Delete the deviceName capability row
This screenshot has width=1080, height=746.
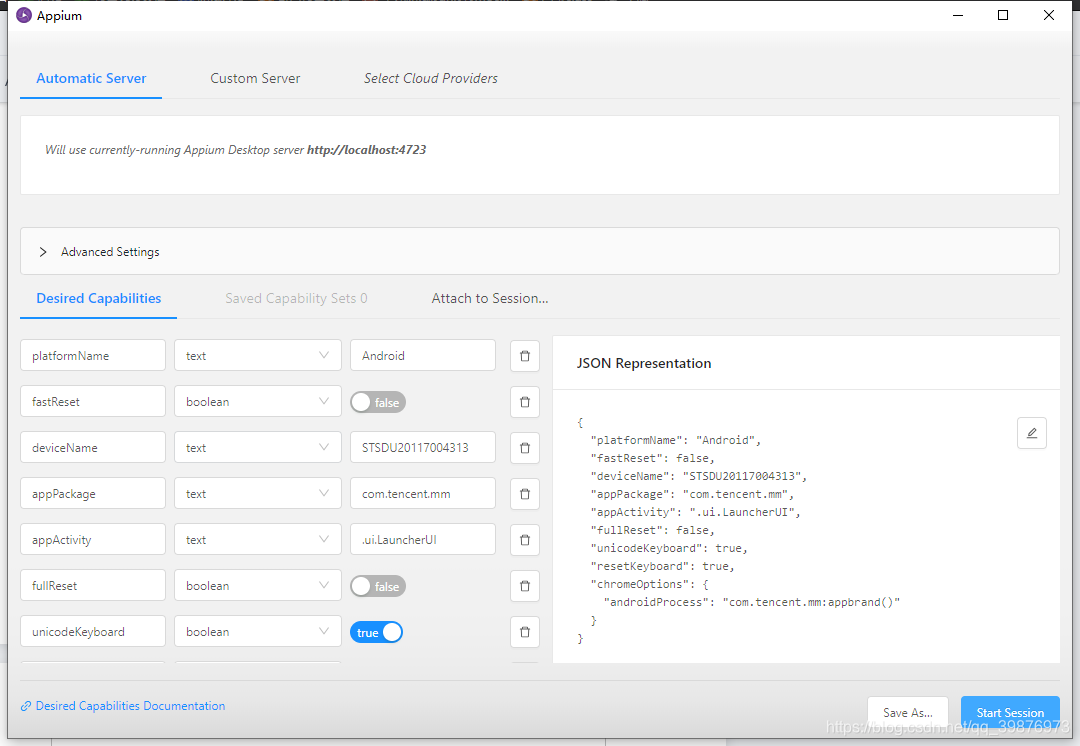point(525,448)
